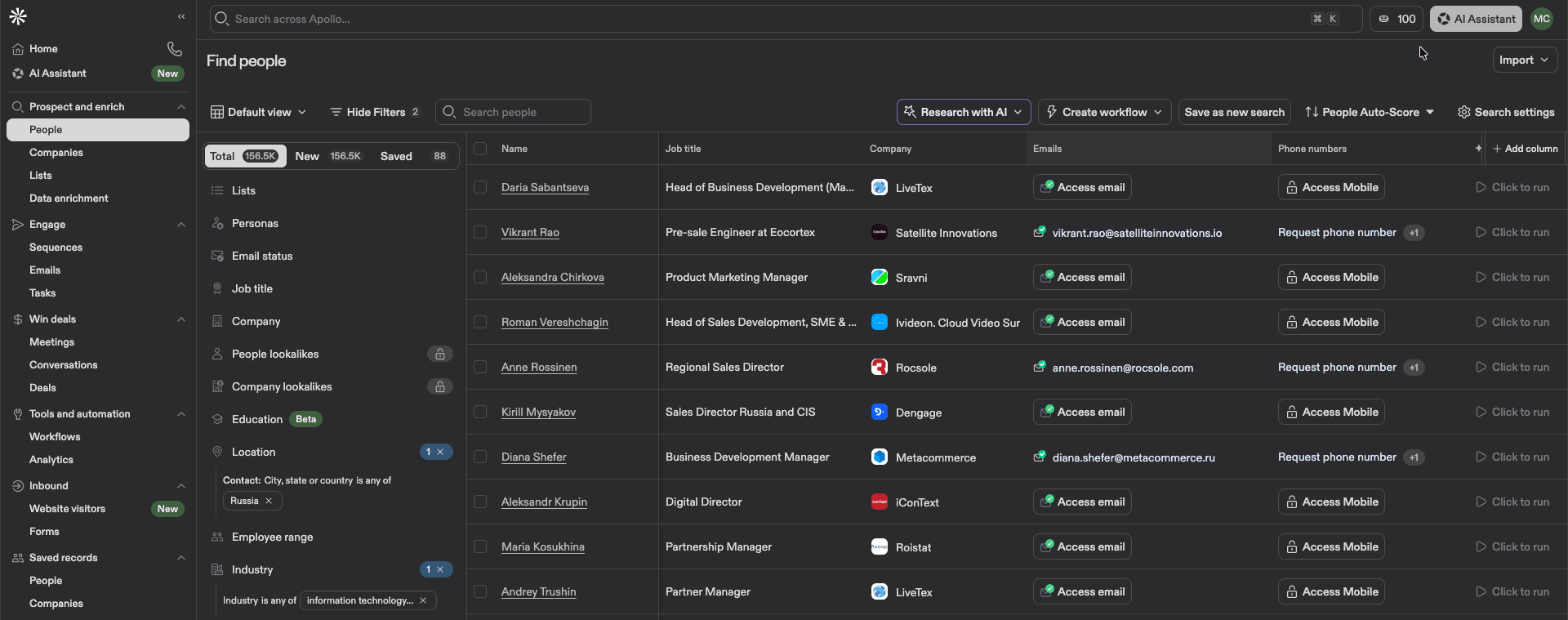
Task: Select the checkbox for Diana Shefer
Action: pyautogui.click(x=480, y=457)
